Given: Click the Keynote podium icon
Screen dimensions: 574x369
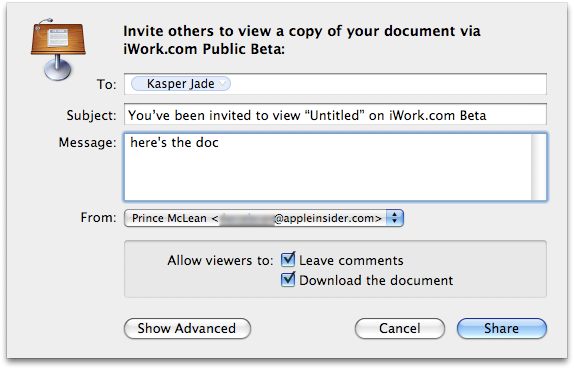Looking at the screenshot, I should (x=58, y=49).
